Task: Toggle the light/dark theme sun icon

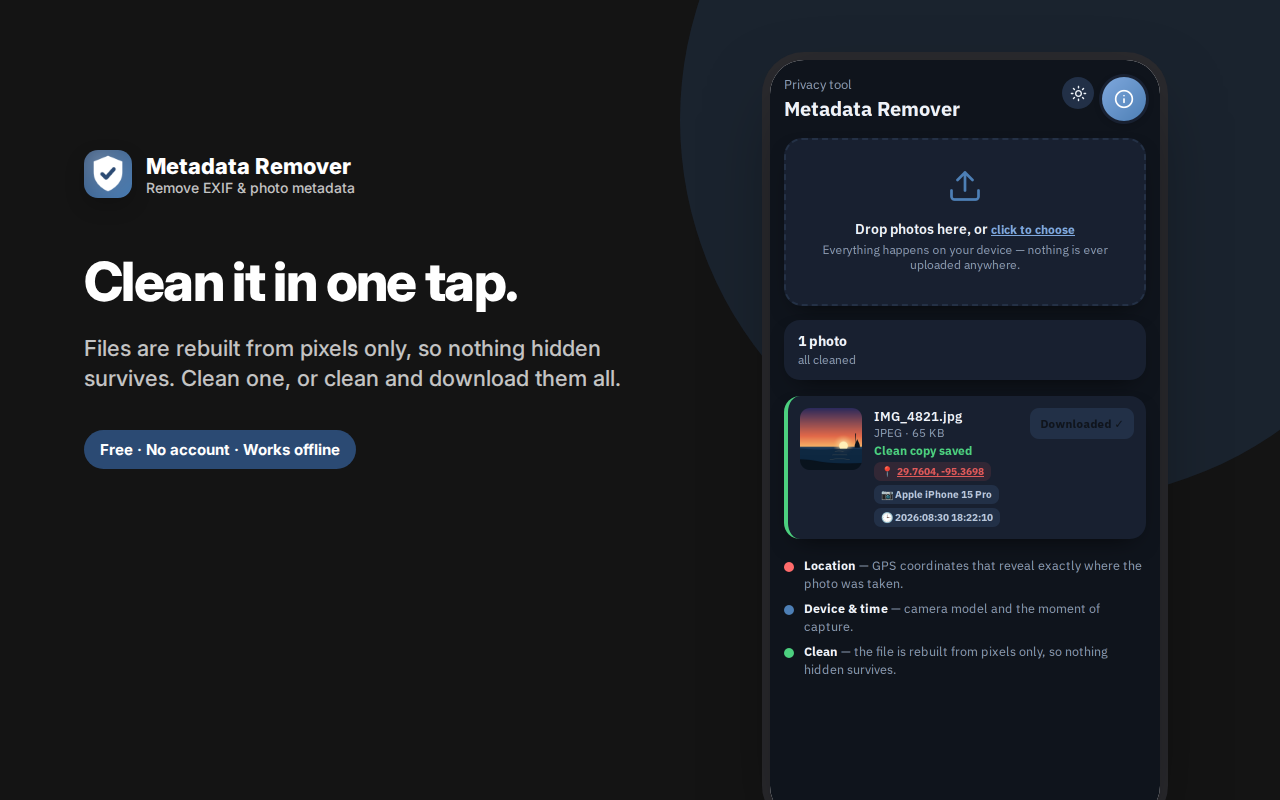Action: click(x=1078, y=94)
